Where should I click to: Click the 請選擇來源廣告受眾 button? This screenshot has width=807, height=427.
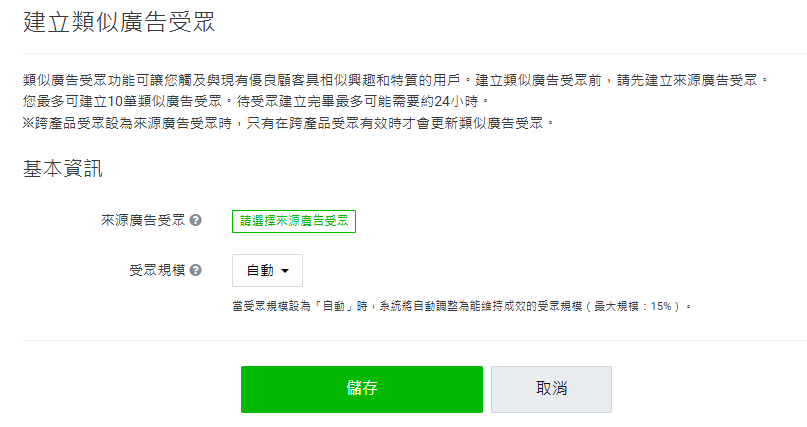(293, 221)
